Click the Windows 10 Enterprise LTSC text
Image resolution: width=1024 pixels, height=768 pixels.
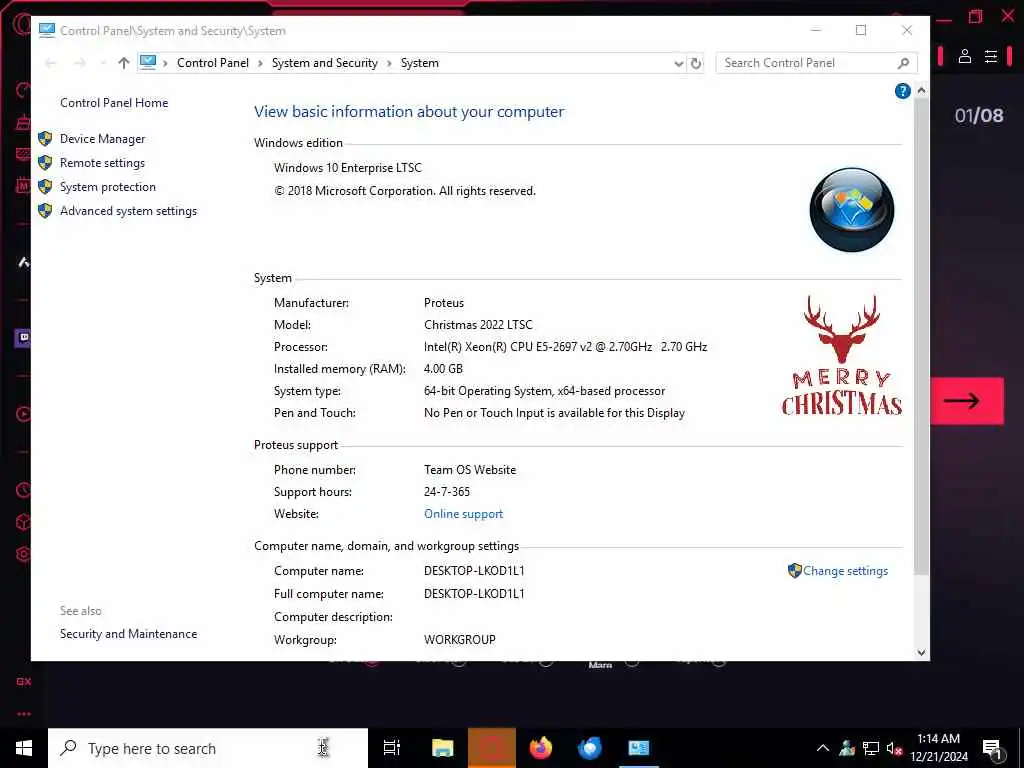click(x=347, y=168)
